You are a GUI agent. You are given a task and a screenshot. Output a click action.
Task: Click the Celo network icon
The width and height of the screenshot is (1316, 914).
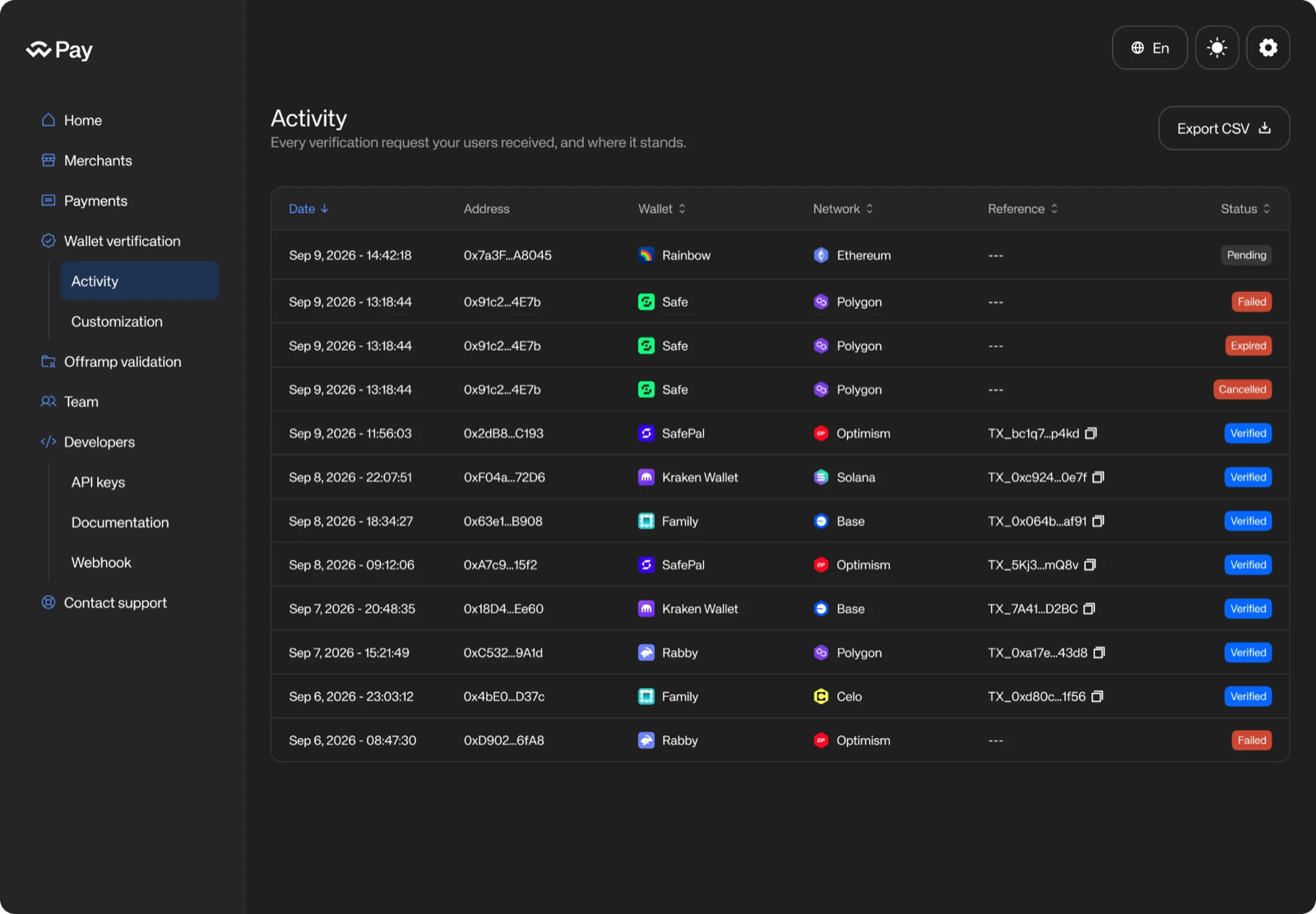point(821,697)
